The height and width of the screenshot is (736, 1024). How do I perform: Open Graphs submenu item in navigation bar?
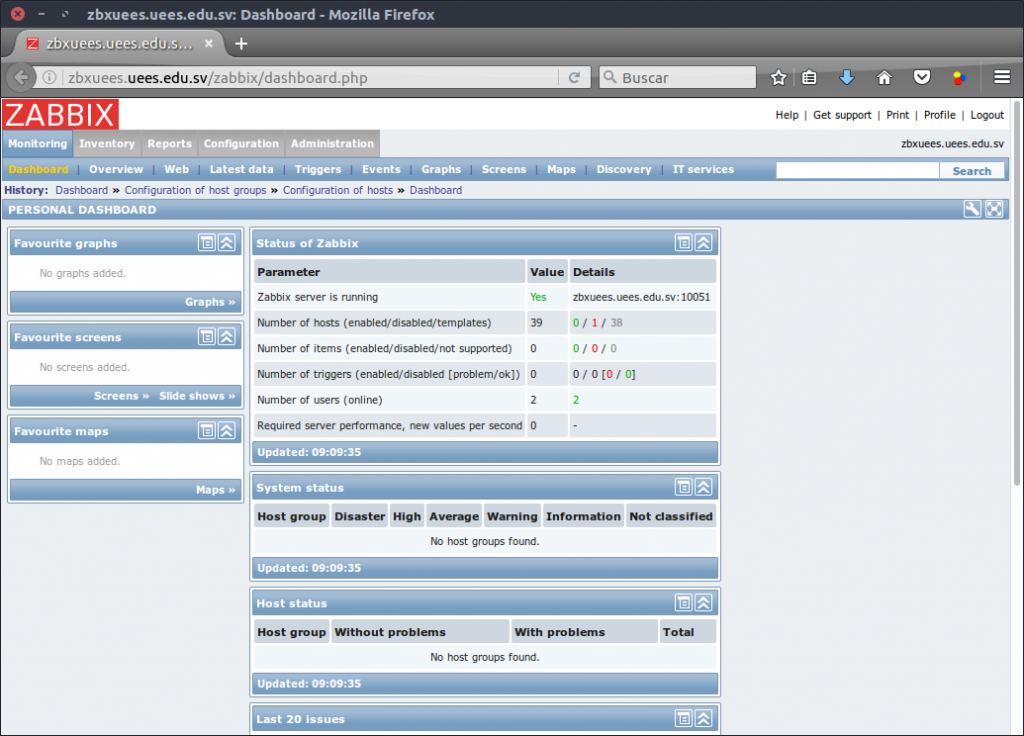coord(441,169)
